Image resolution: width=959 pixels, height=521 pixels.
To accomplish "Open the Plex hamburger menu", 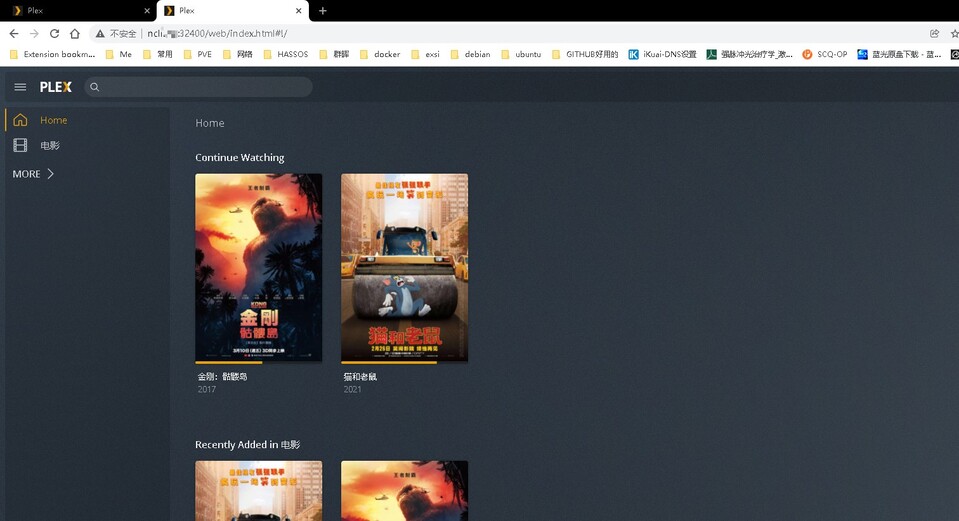I will point(20,87).
